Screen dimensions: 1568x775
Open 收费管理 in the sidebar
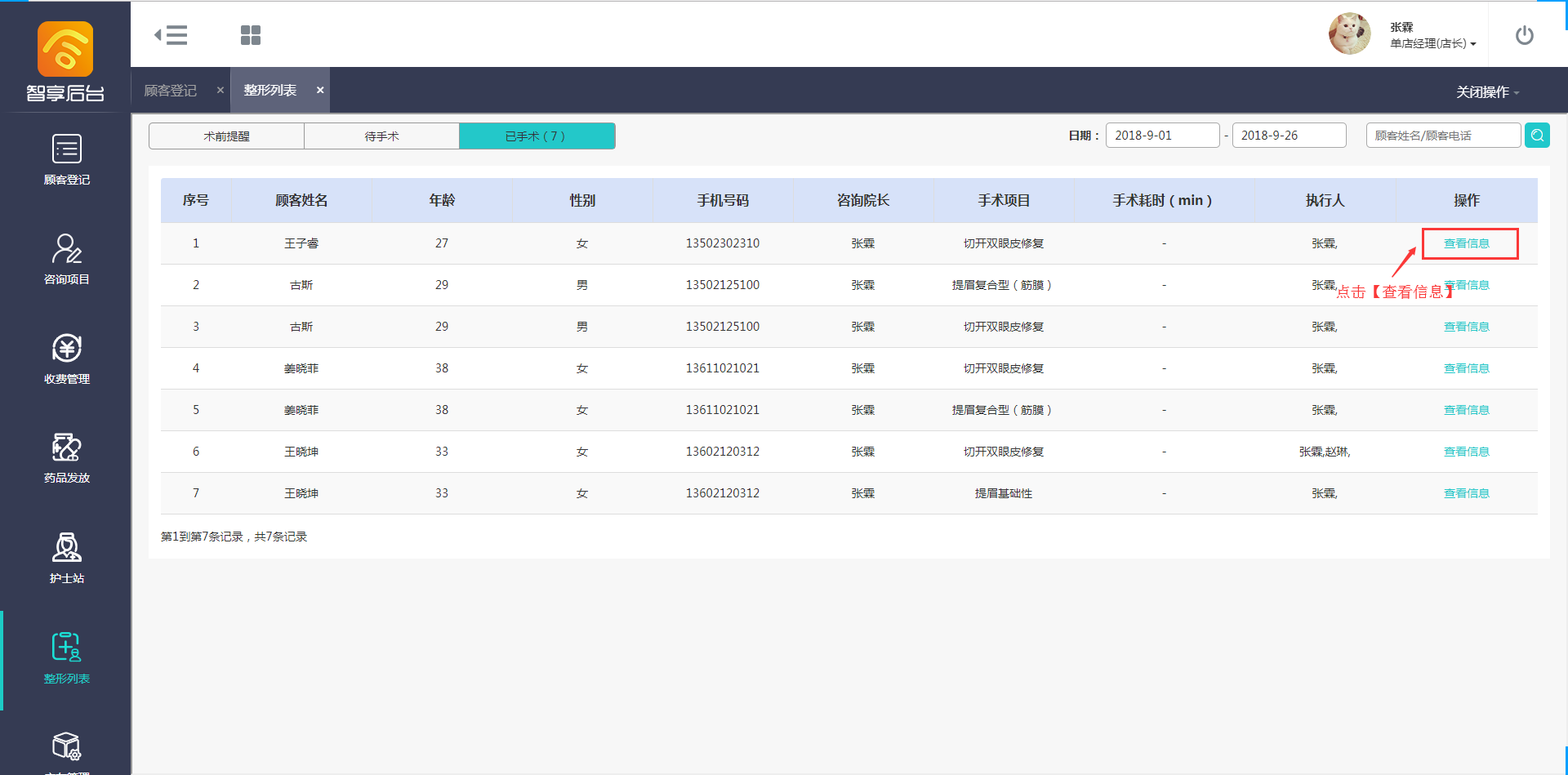[x=66, y=359]
